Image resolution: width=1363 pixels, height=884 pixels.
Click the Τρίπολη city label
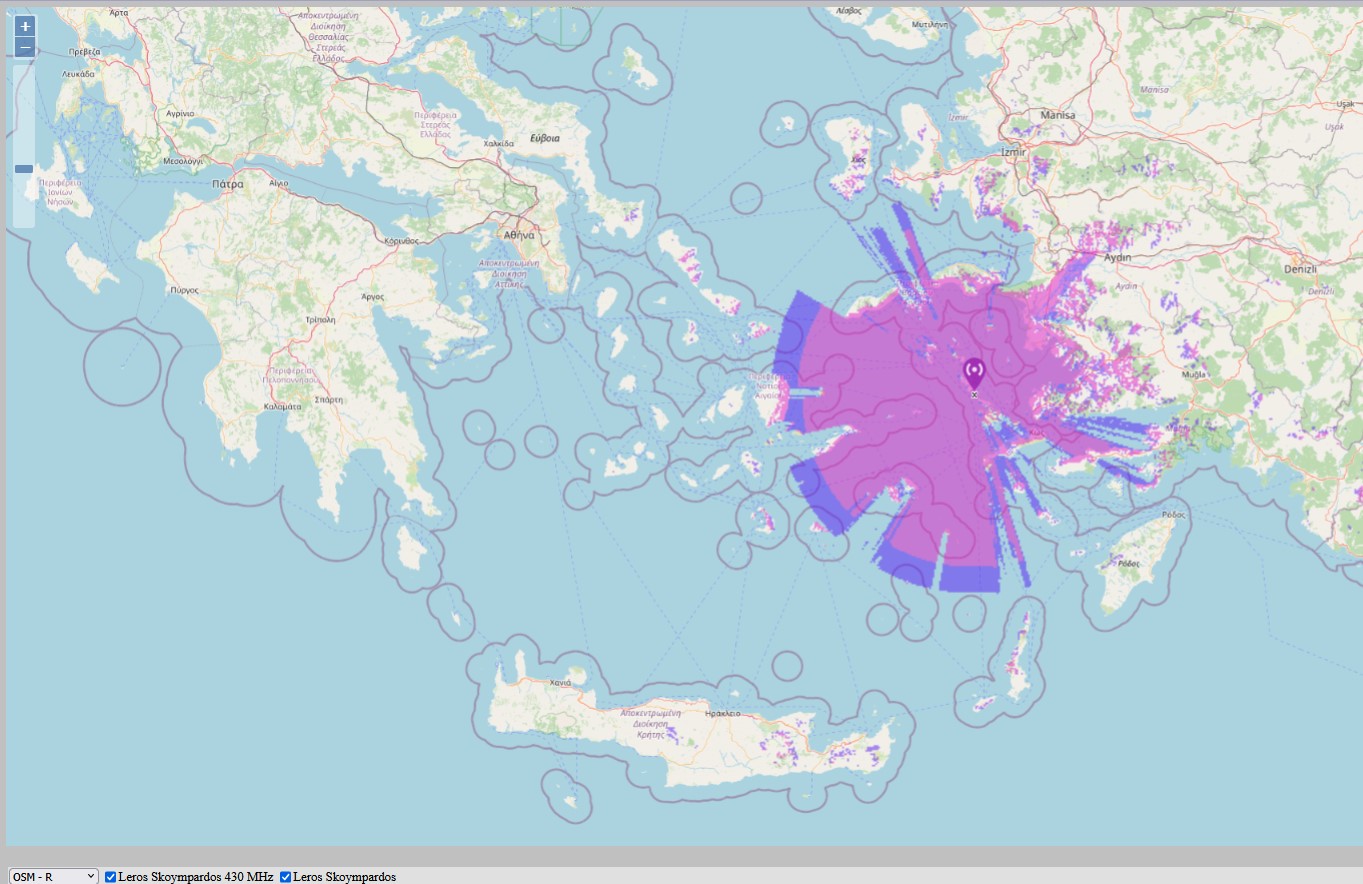coord(318,319)
